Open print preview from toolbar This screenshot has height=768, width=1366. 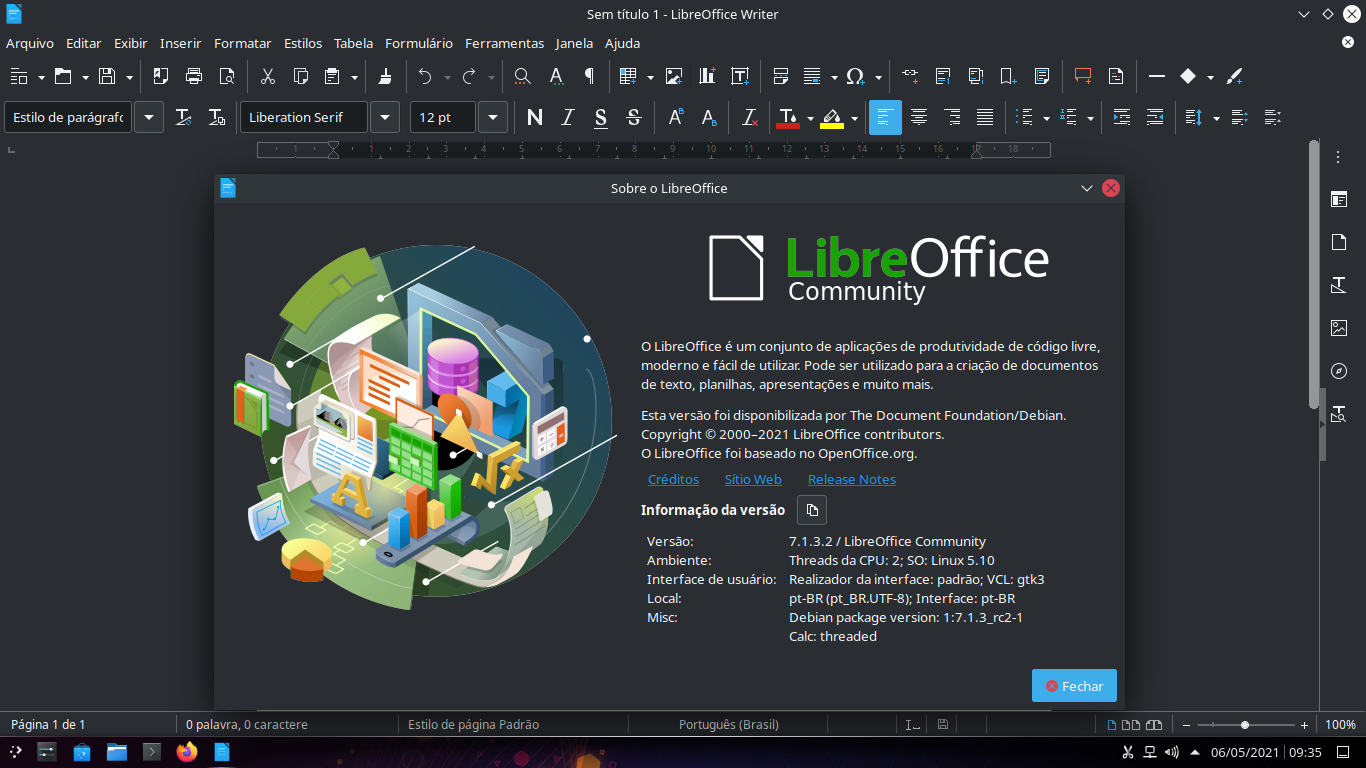227,76
